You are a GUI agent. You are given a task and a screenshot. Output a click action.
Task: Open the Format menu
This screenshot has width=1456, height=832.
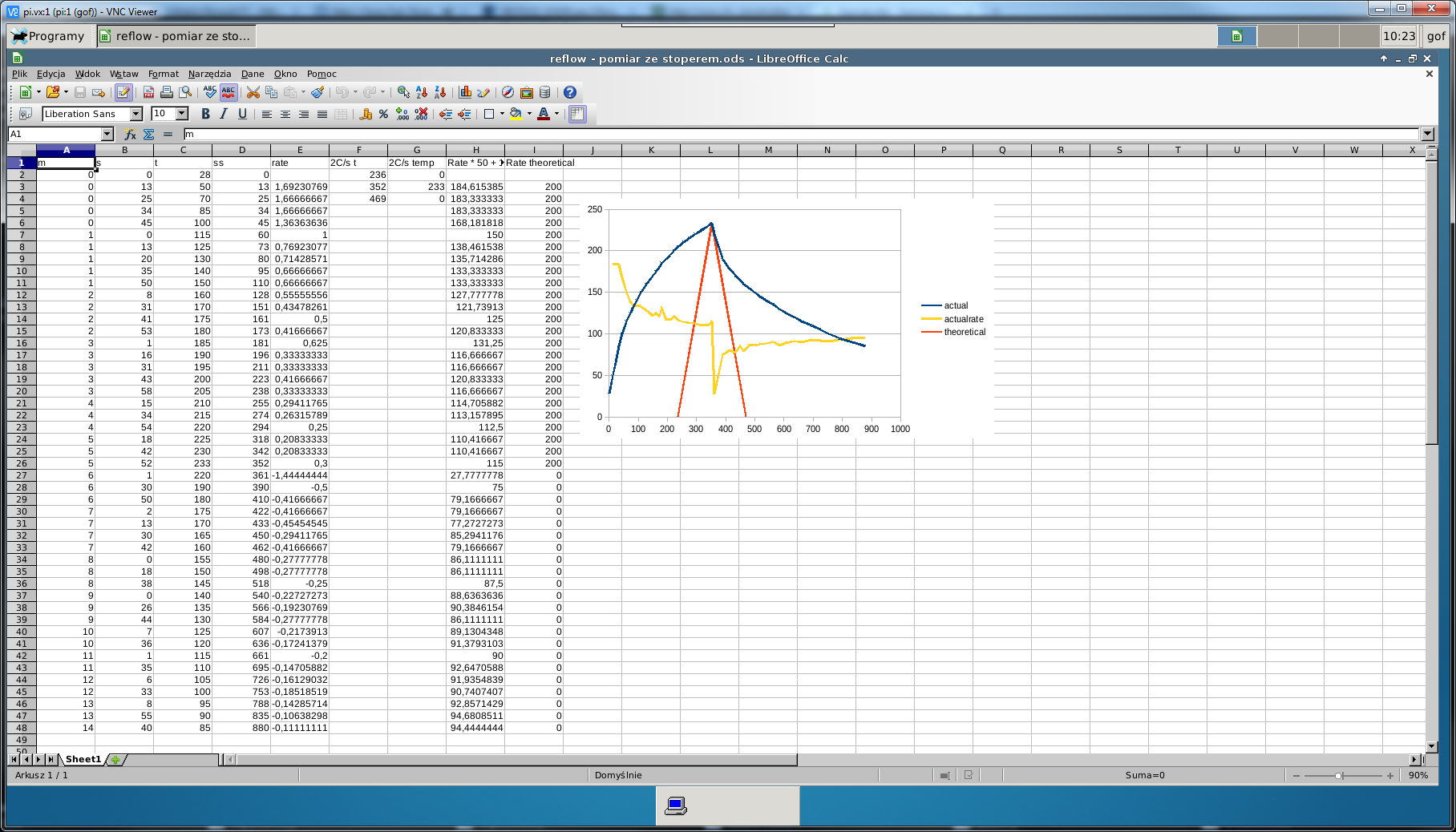click(x=164, y=74)
